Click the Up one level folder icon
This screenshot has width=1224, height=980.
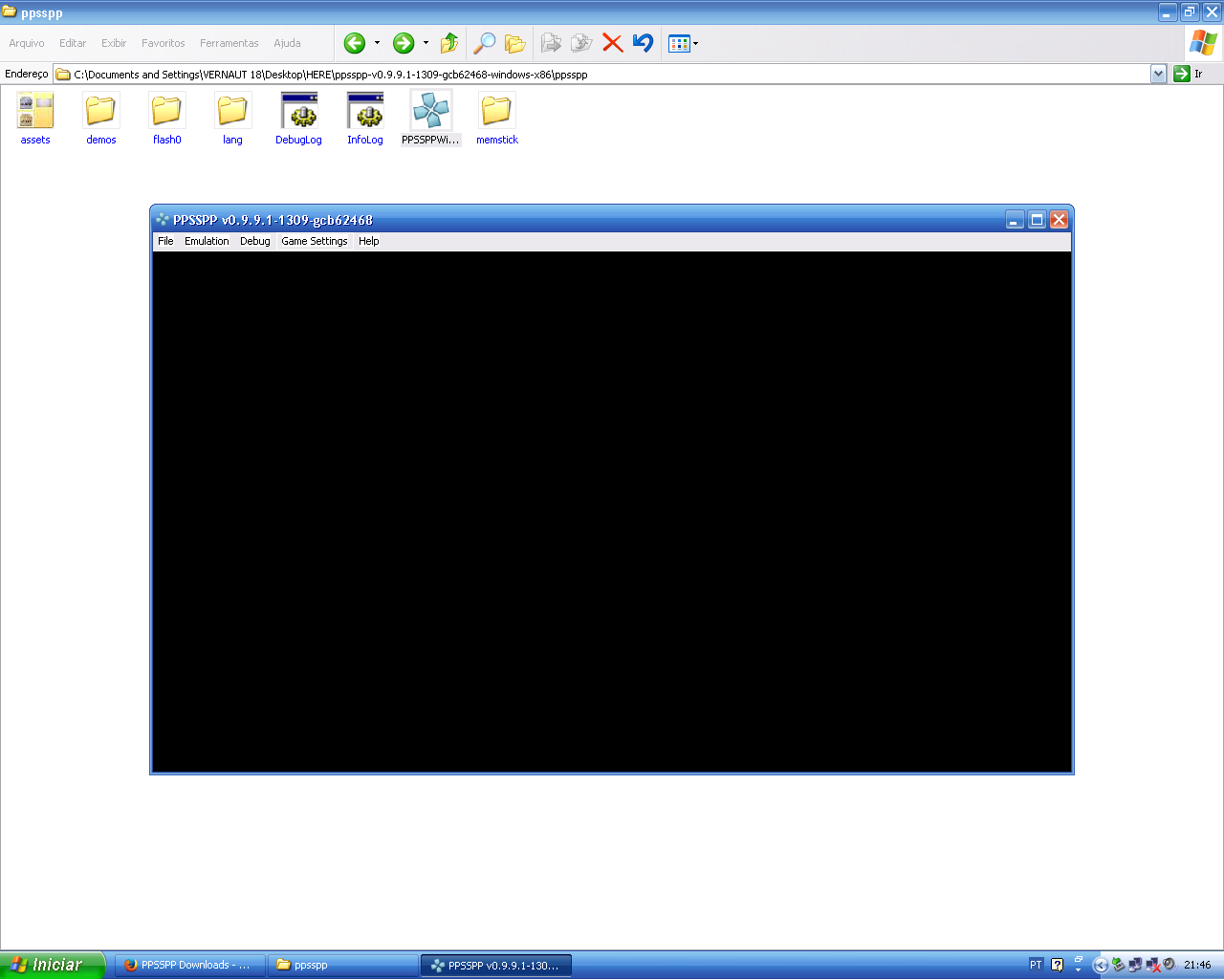(449, 43)
